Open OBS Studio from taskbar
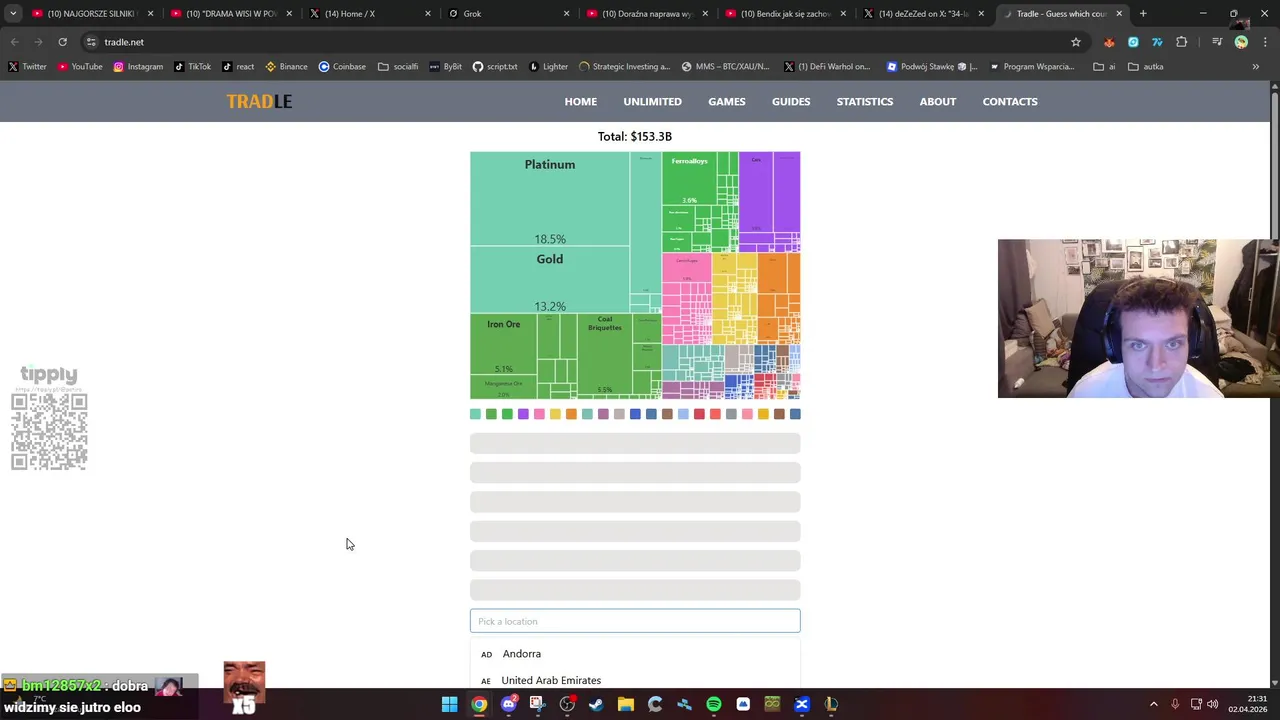This screenshot has width=1280, height=720. (567, 705)
